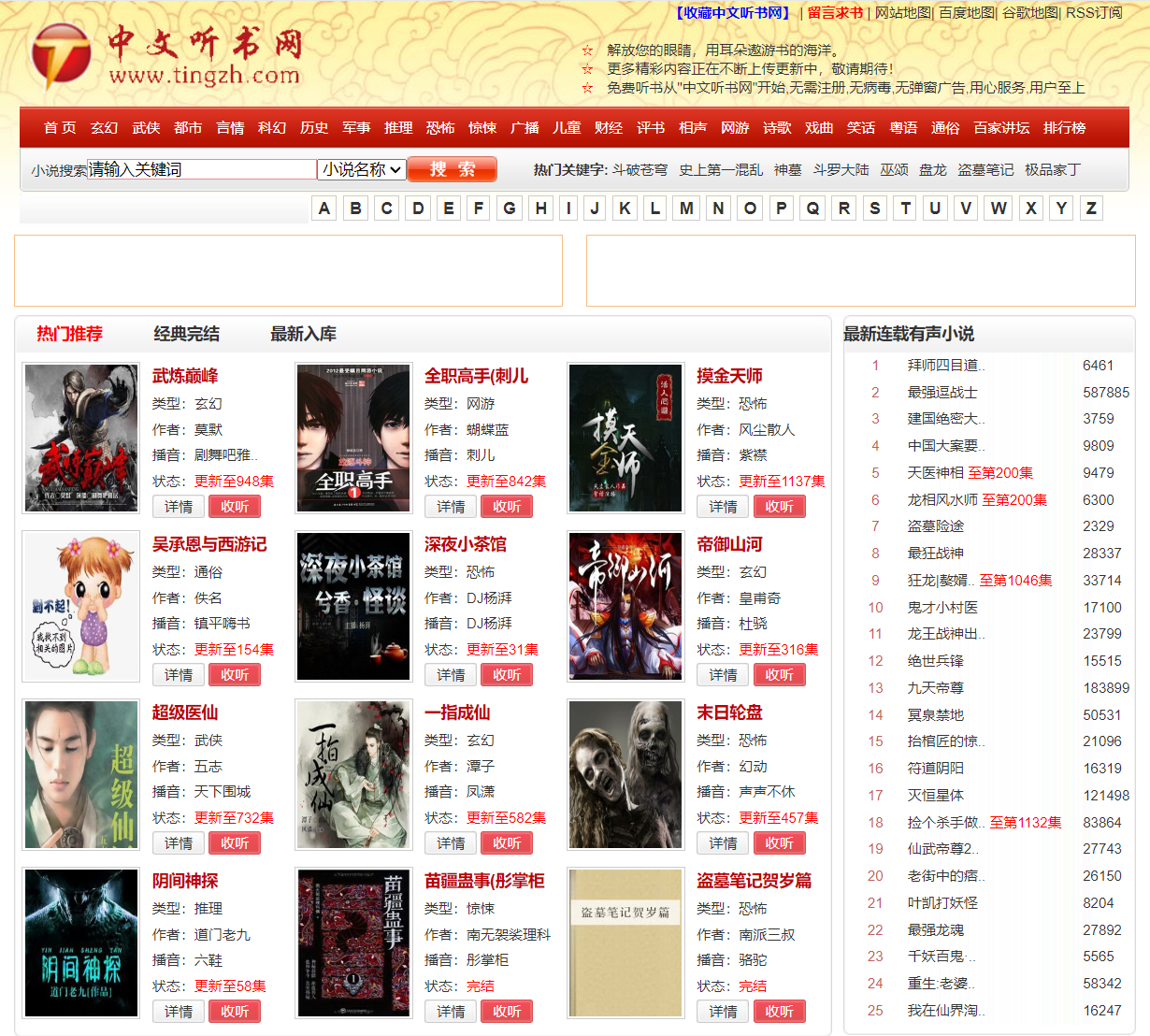Screen dimensions: 1150x1036
Task: Open the 玄幻 category in navigation
Action: click(104, 128)
